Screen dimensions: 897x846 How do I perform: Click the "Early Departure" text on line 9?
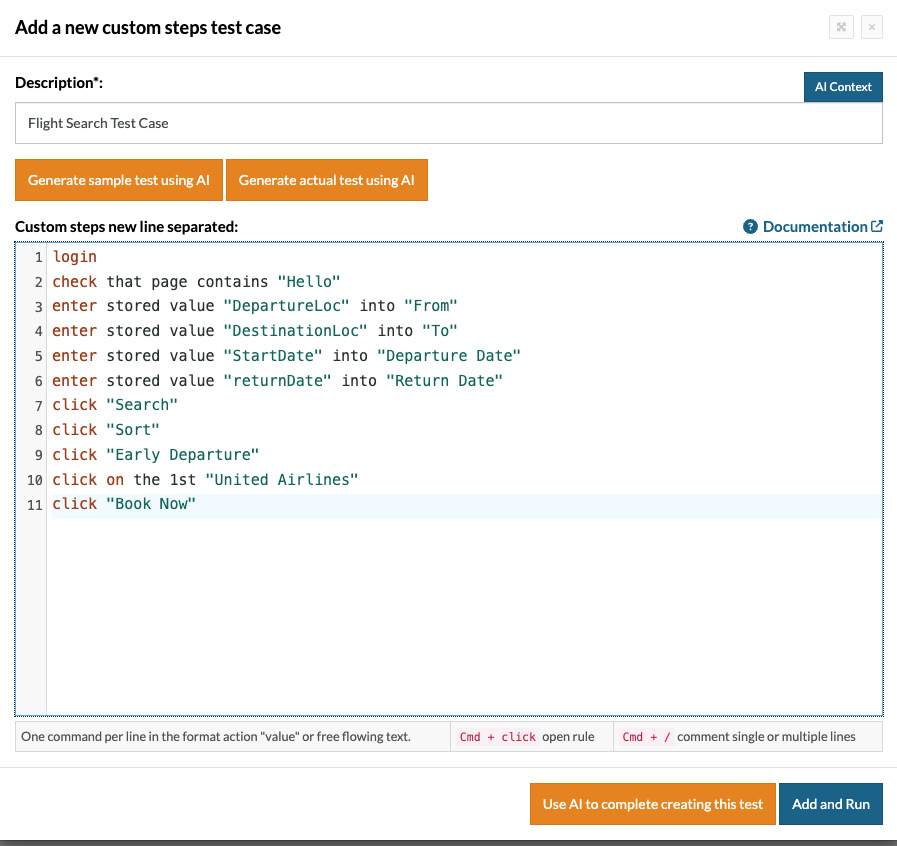click(x=182, y=454)
